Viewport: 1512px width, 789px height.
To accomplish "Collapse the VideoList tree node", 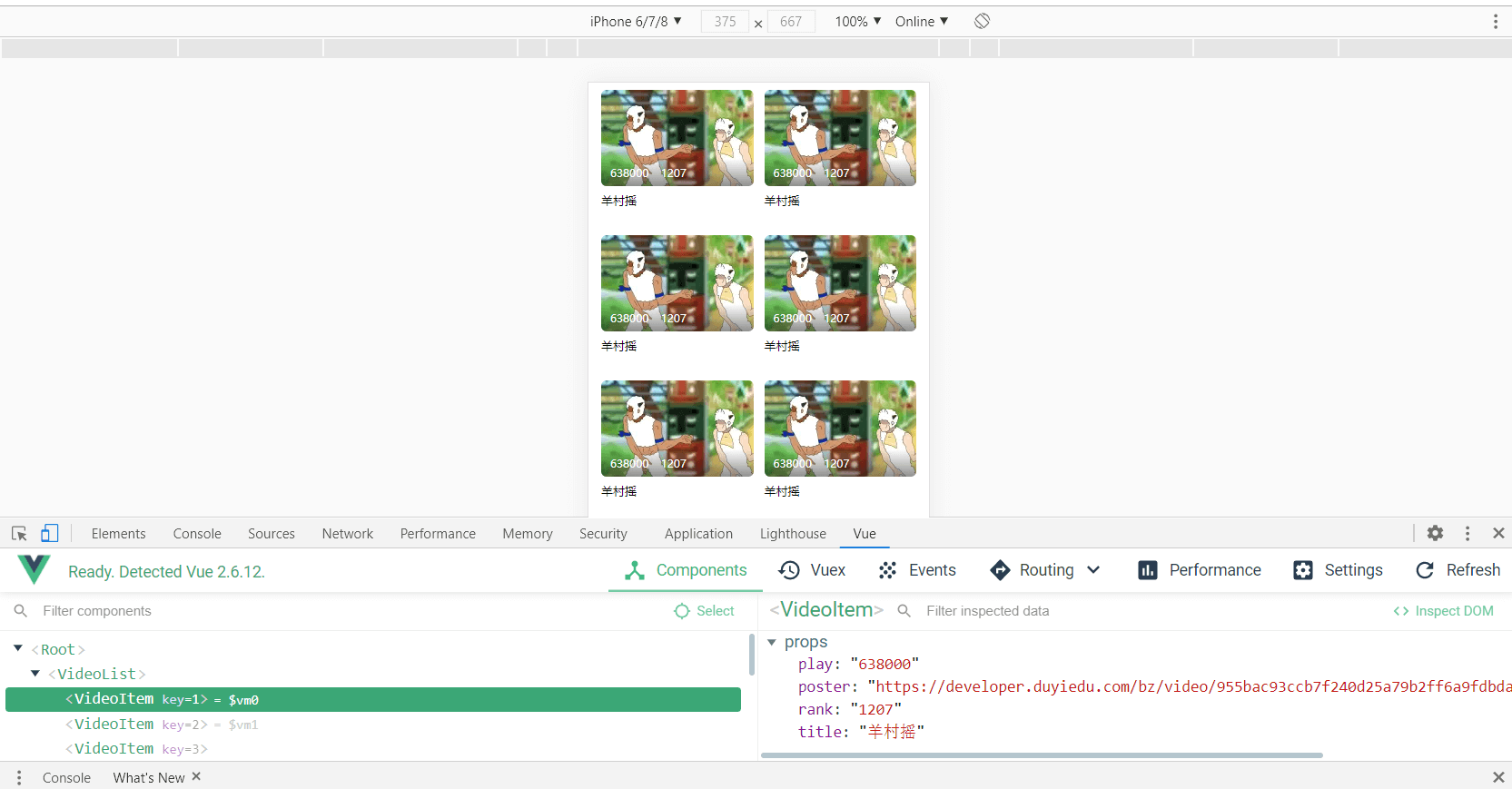I will pos(35,673).
